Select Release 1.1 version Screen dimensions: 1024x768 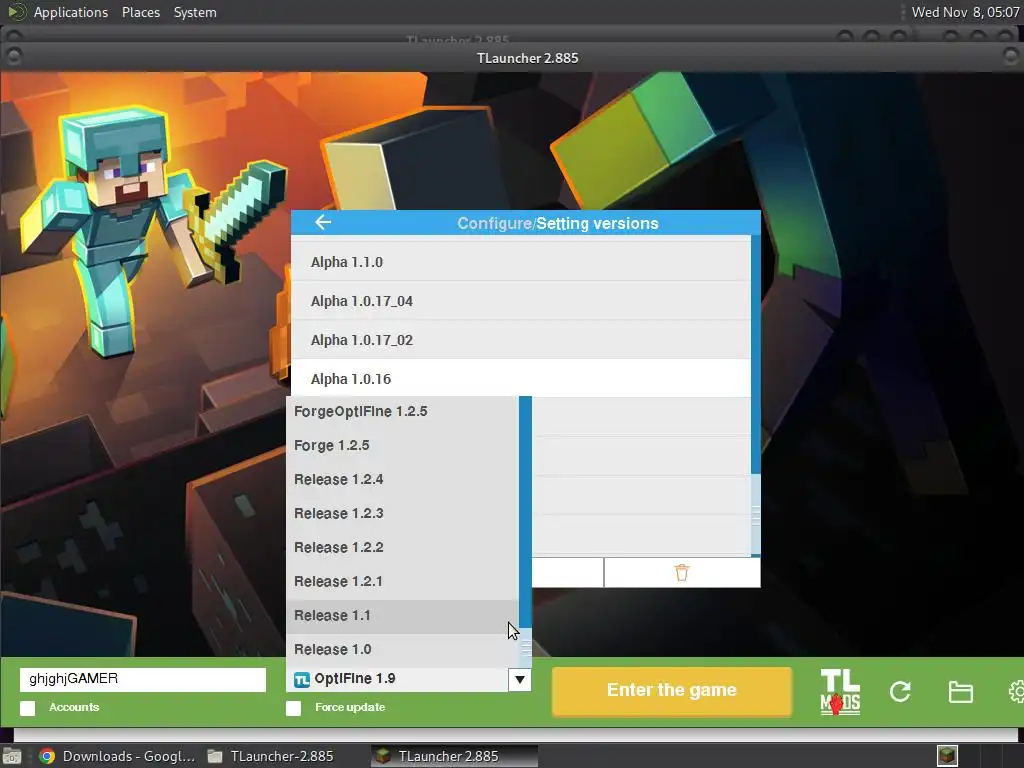402,616
